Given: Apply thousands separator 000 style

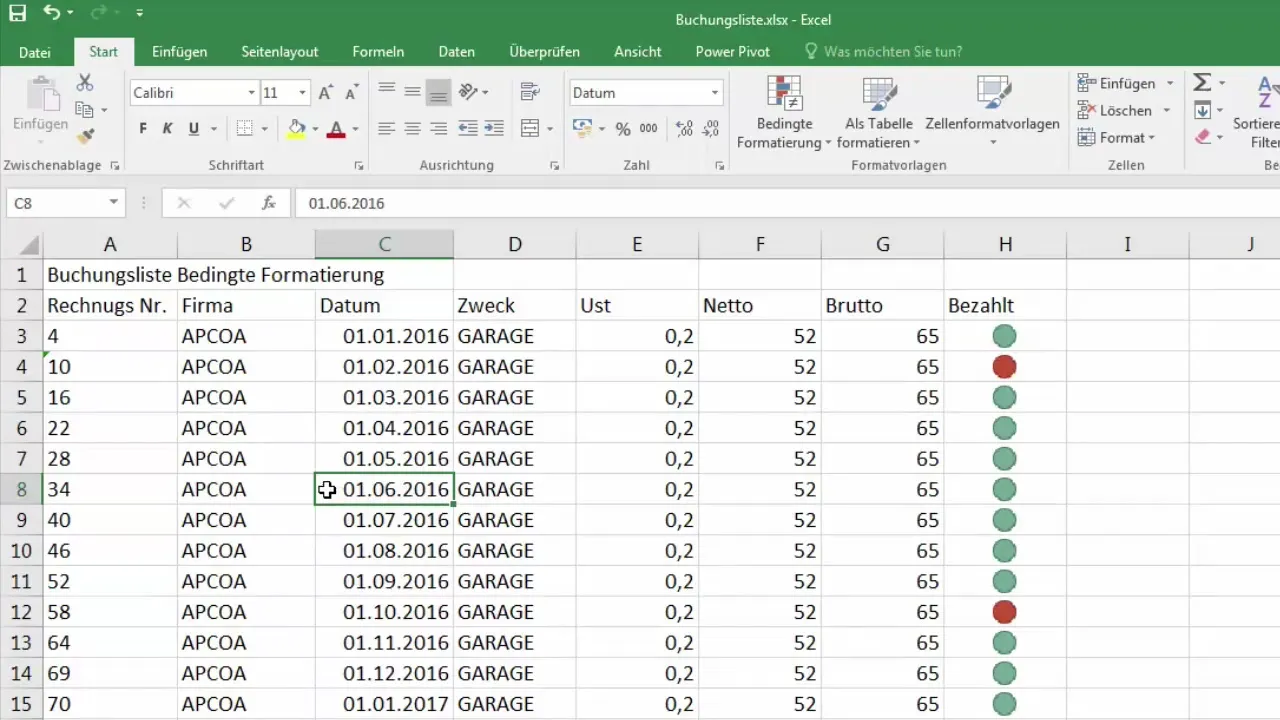Looking at the screenshot, I should [x=648, y=129].
